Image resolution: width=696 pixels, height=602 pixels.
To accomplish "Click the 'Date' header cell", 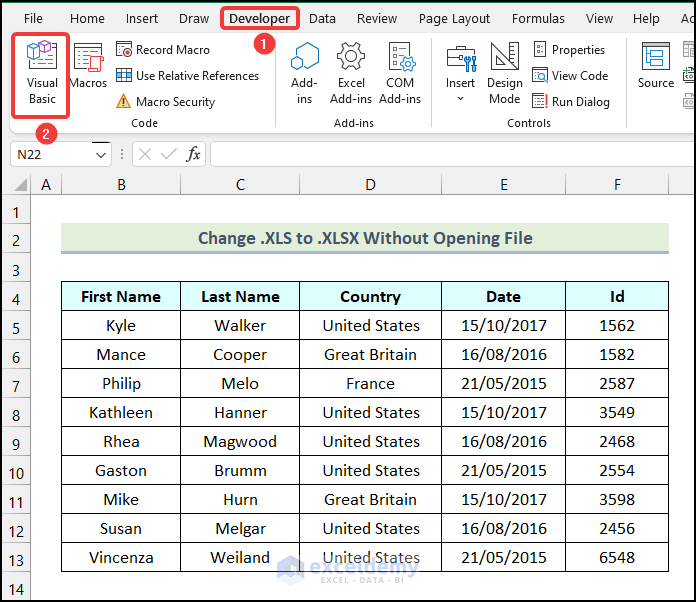I will pyautogui.click(x=504, y=296).
